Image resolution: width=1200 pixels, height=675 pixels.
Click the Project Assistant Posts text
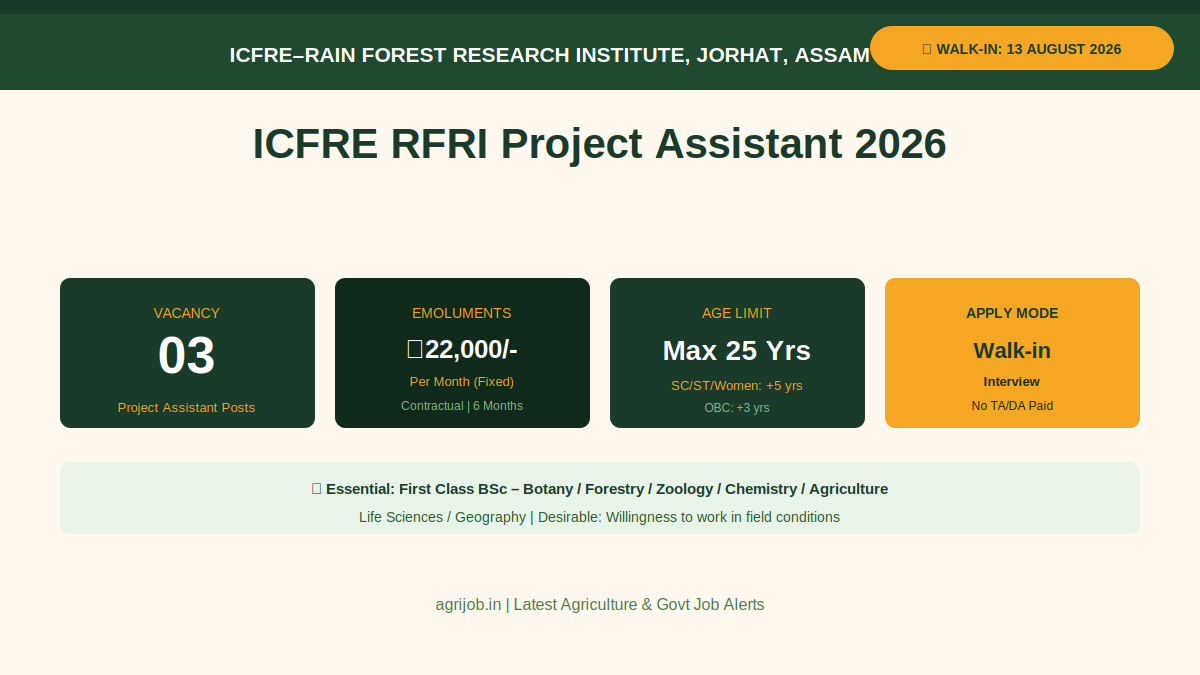coord(187,408)
